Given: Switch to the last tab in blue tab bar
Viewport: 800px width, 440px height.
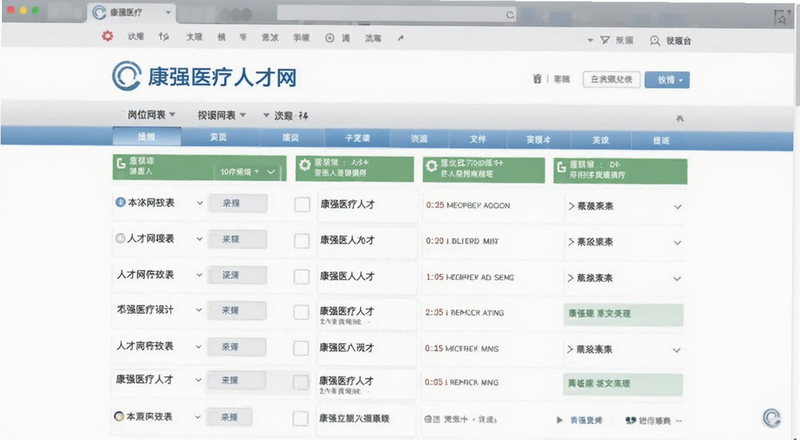Looking at the screenshot, I should 661,140.
